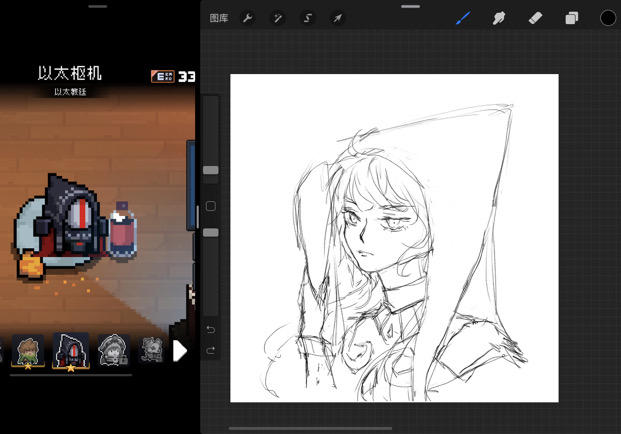Select the brown-haired character portrait

click(x=28, y=350)
